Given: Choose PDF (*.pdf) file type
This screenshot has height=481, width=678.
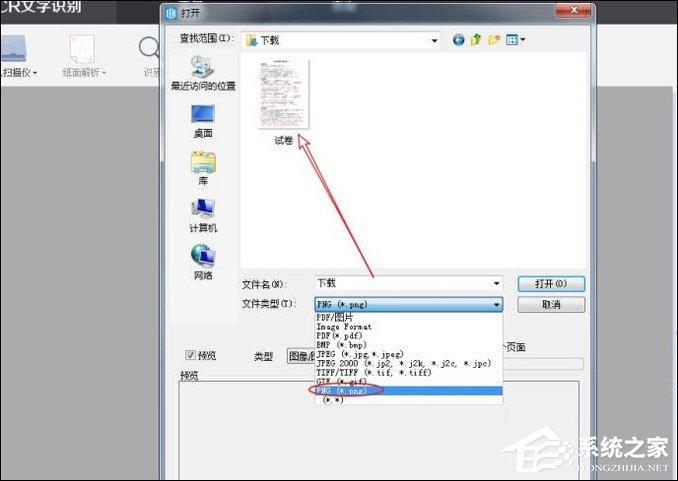Looking at the screenshot, I should [x=409, y=336].
